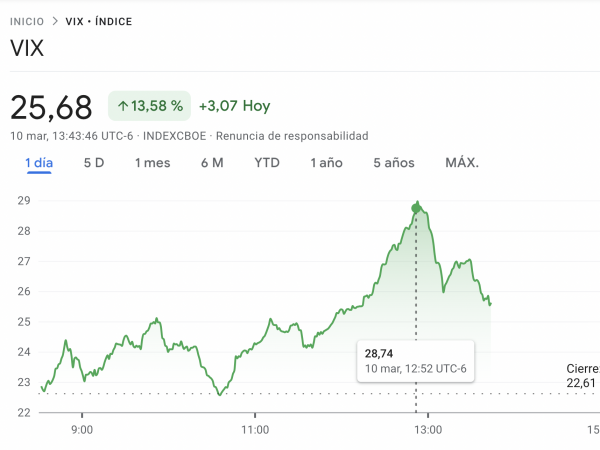
Task: Click the 13:00 time axis label
Action: [428, 430]
